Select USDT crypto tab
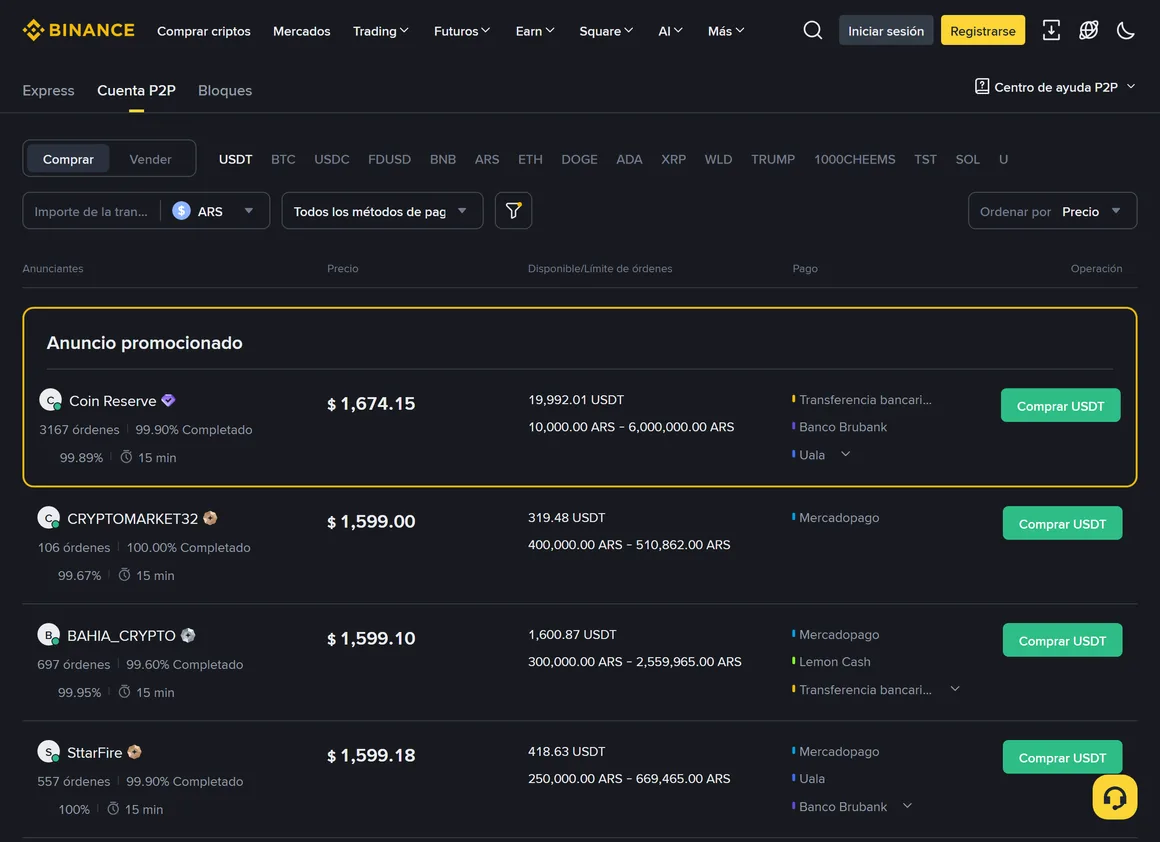 235,159
